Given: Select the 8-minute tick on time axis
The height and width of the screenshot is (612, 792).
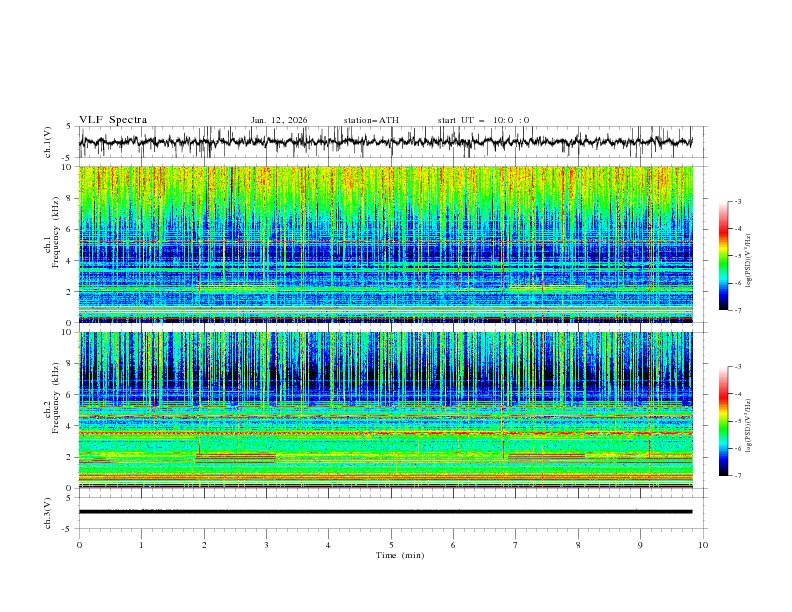Looking at the screenshot, I should pos(578,545).
